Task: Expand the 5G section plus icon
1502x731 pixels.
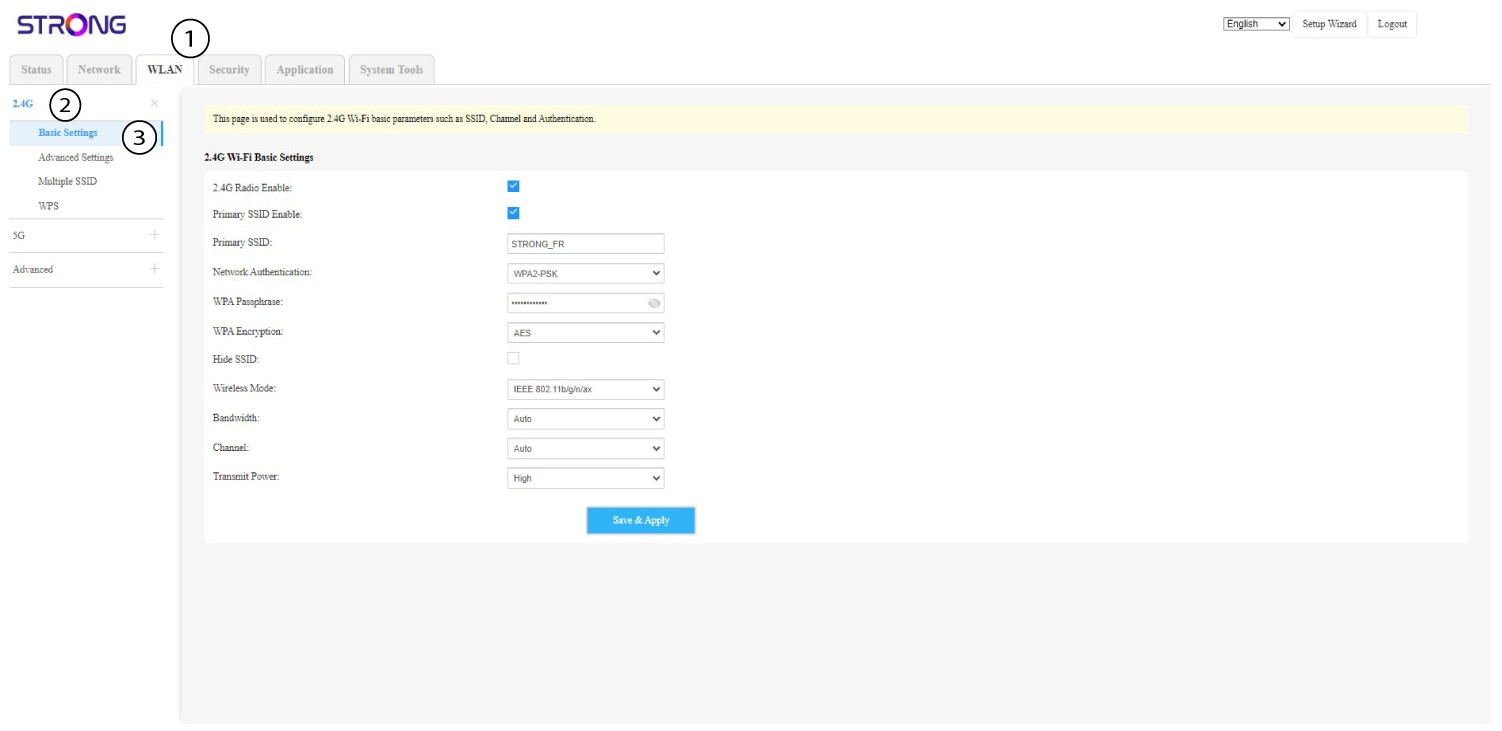Action: [x=154, y=235]
